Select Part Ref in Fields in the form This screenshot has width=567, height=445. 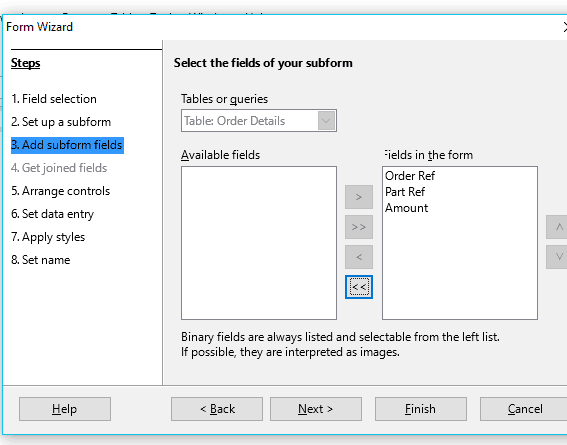(405, 192)
